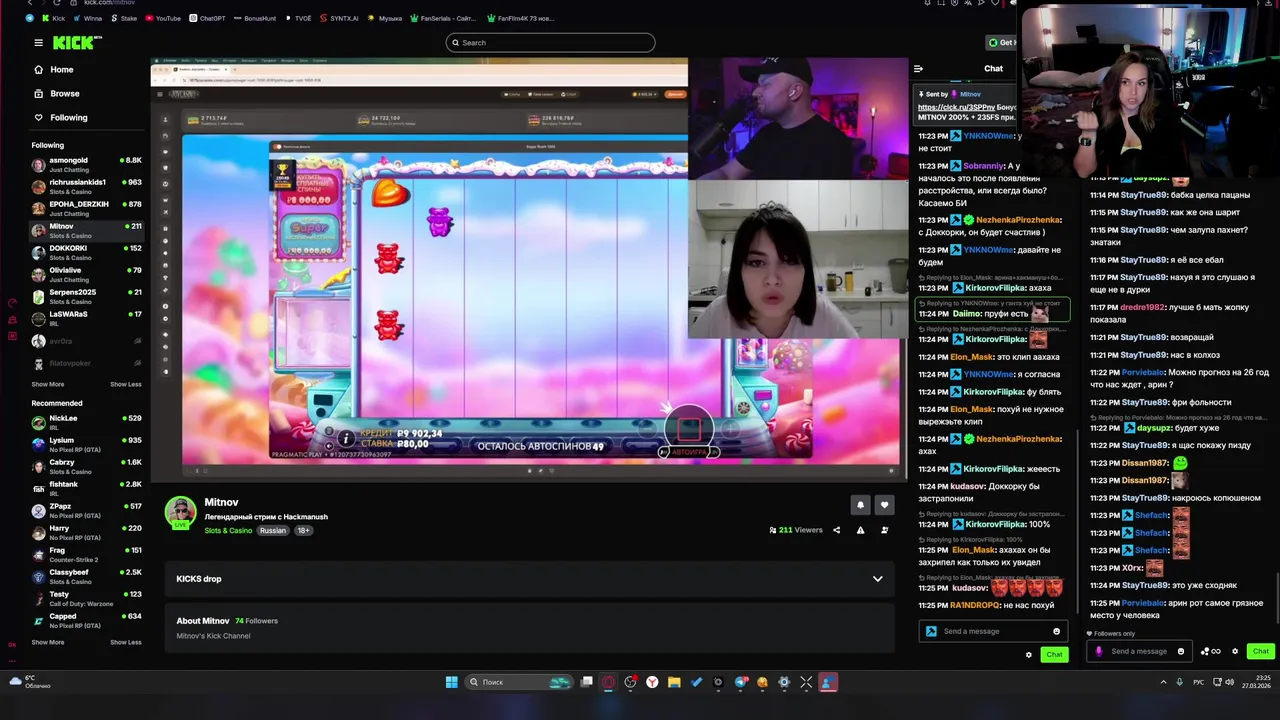Open pinned clck.ru link in chat

click(956, 107)
